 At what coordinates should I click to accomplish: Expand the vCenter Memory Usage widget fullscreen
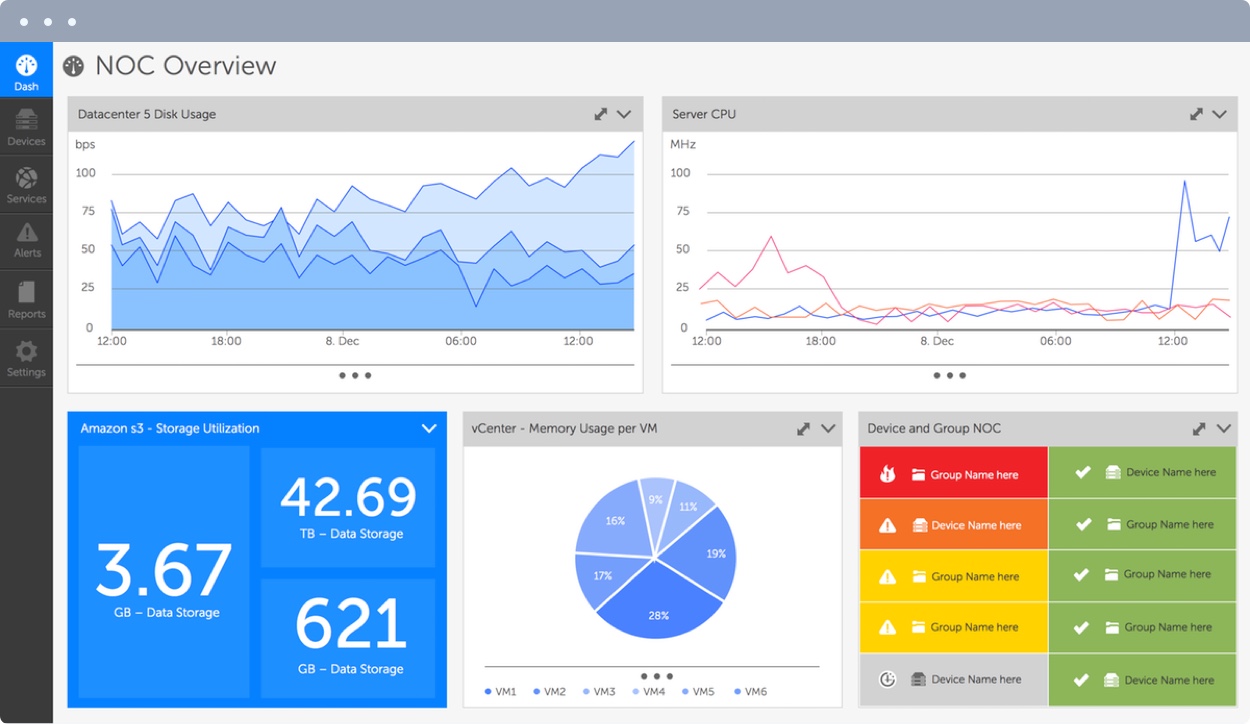coord(803,428)
